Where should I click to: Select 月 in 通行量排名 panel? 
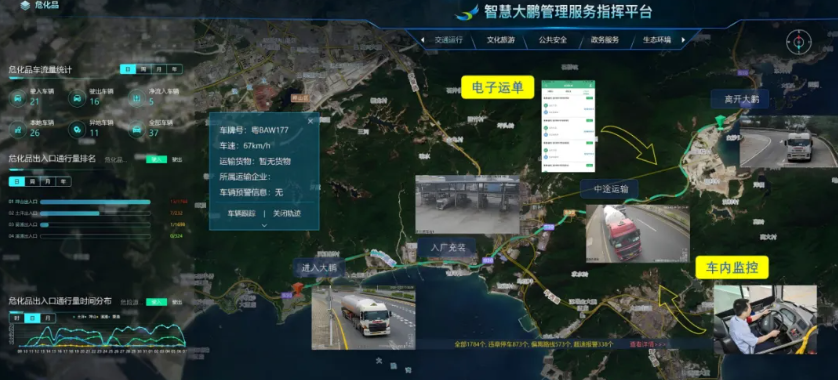48,182
